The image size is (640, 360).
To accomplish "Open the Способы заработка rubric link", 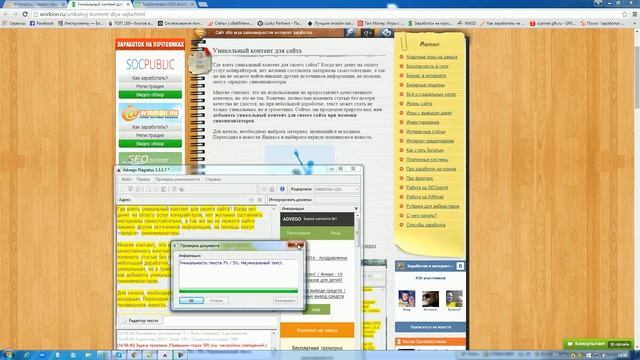I will [426, 225].
